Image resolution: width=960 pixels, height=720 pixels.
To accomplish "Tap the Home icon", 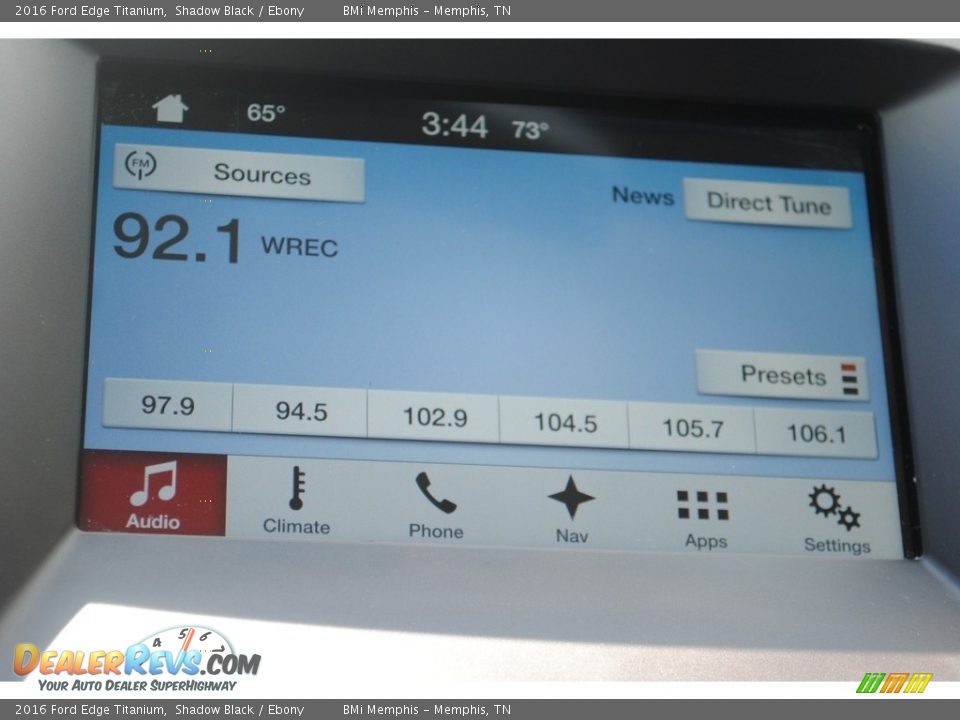I will coord(170,108).
